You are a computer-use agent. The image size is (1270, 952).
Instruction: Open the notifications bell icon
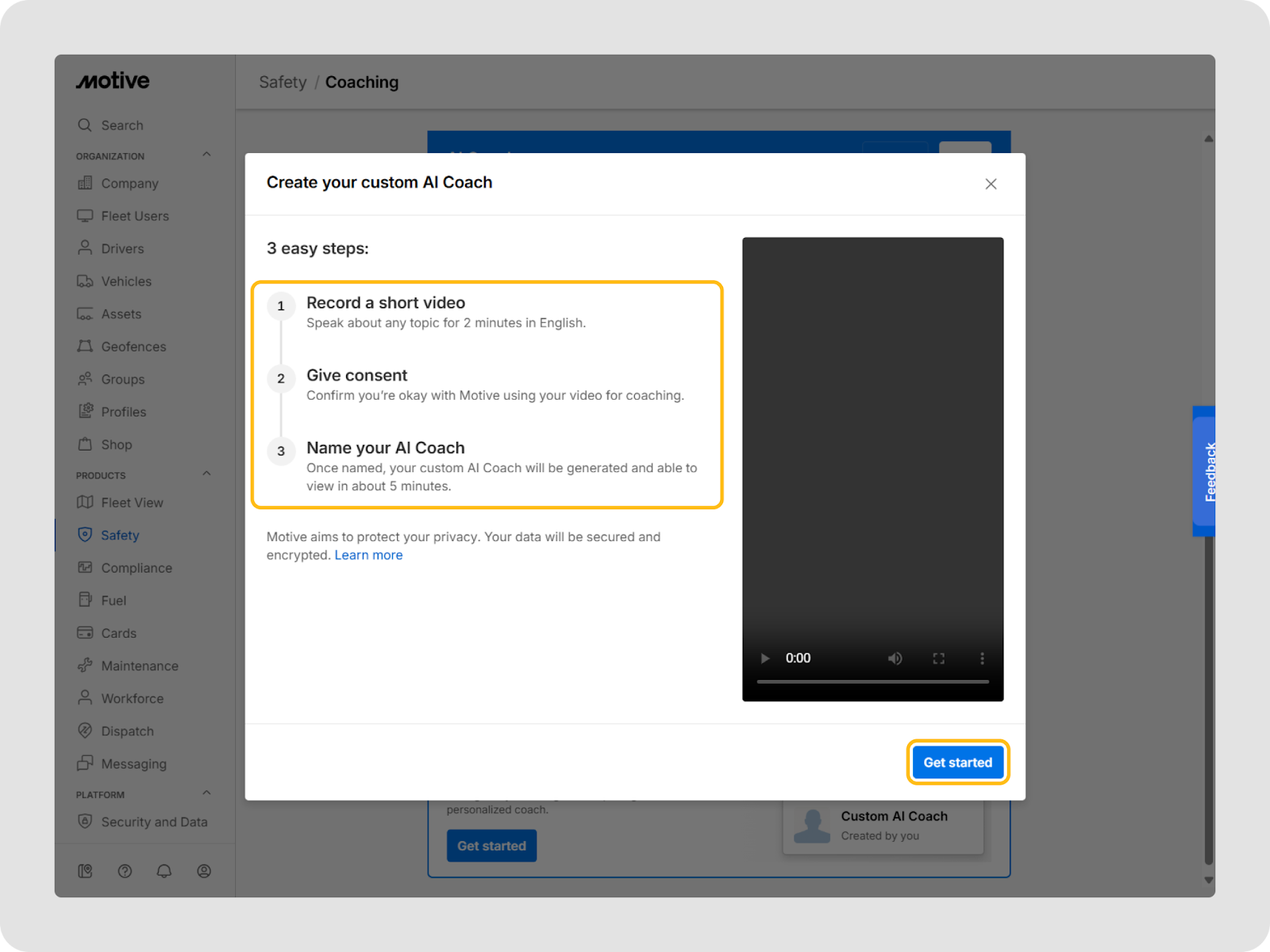click(x=164, y=871)
